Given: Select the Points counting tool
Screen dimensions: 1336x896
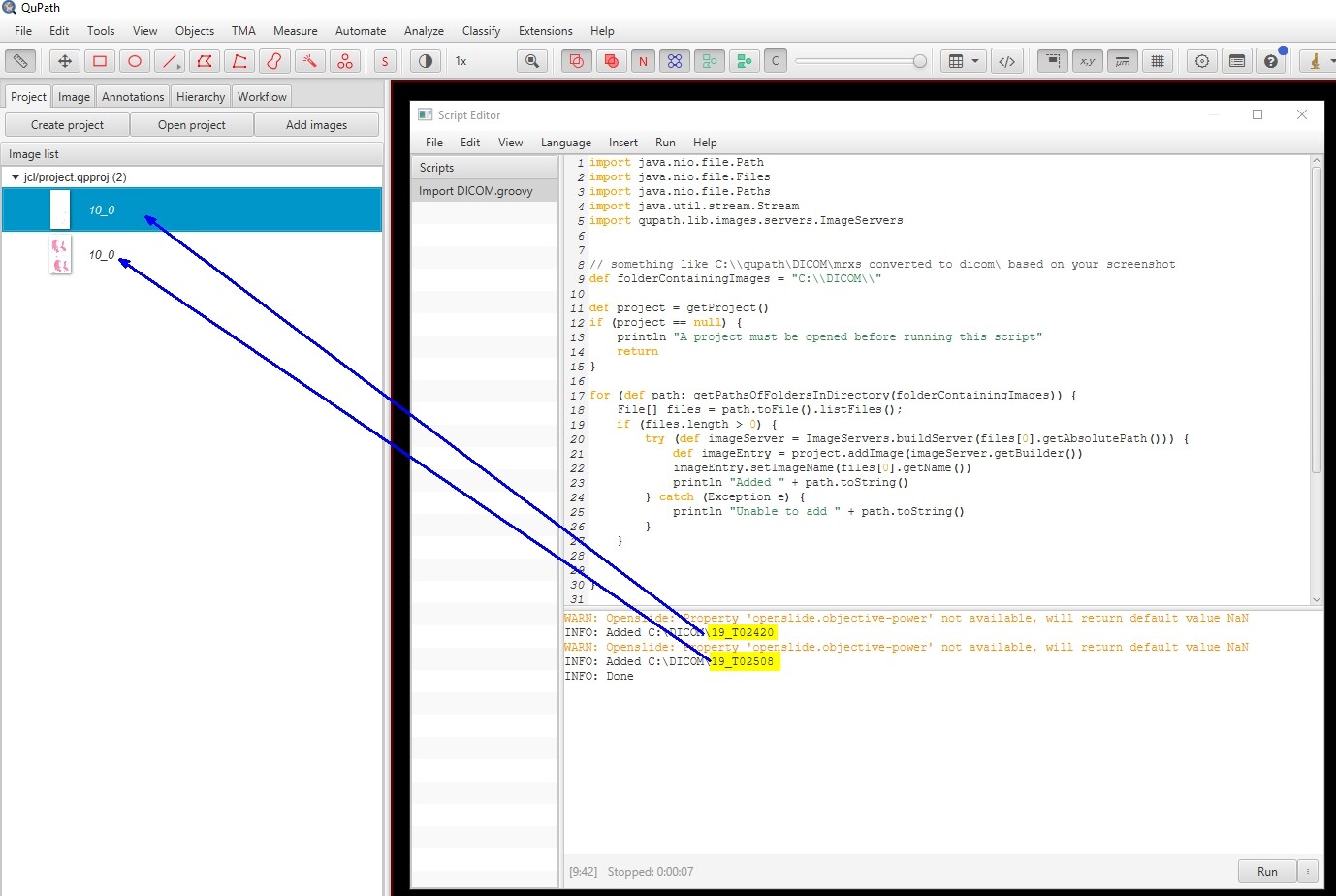Looking at the screenshot, I should click(x=345, y=61).
